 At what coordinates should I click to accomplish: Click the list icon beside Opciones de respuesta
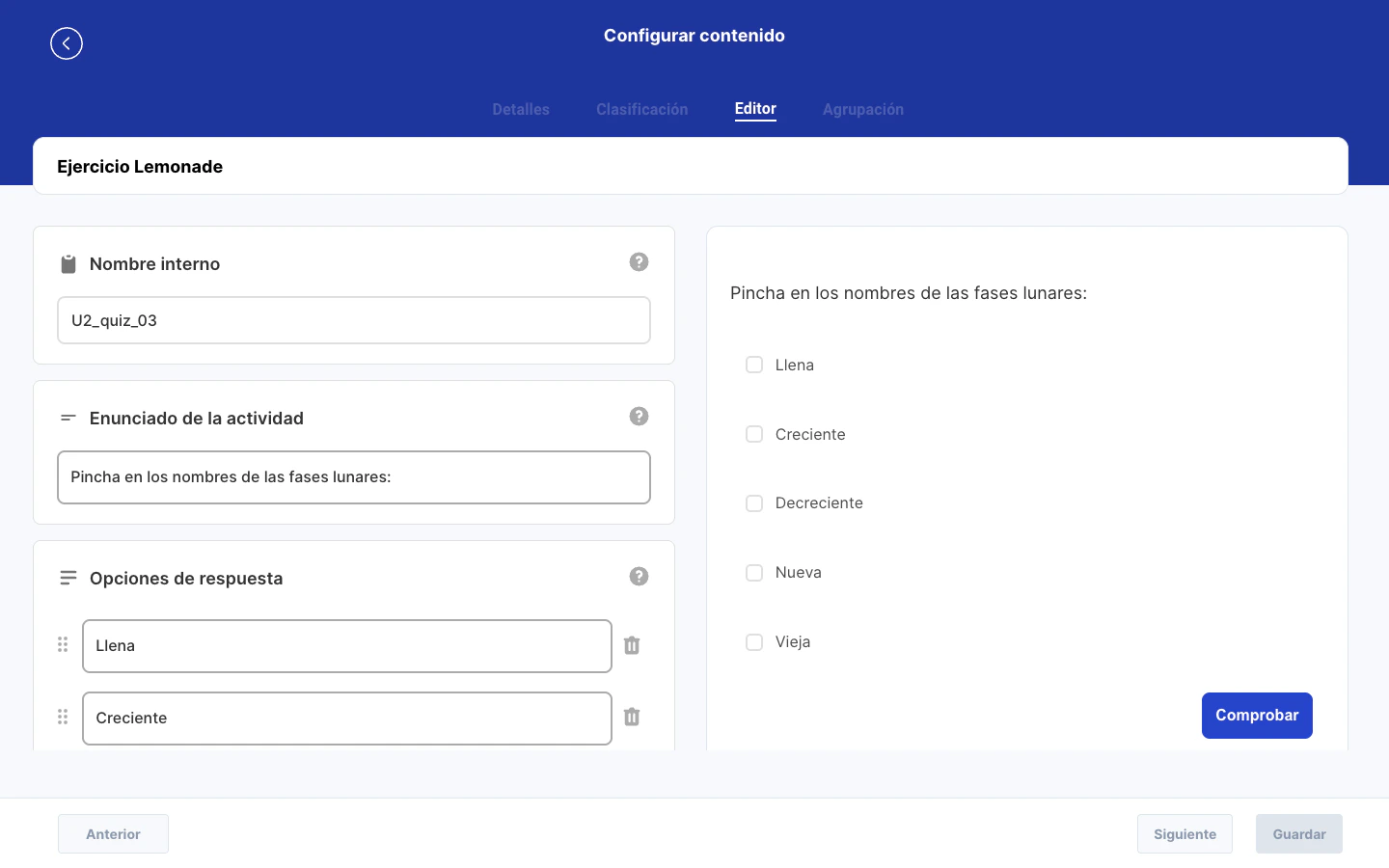click(68, 577)
